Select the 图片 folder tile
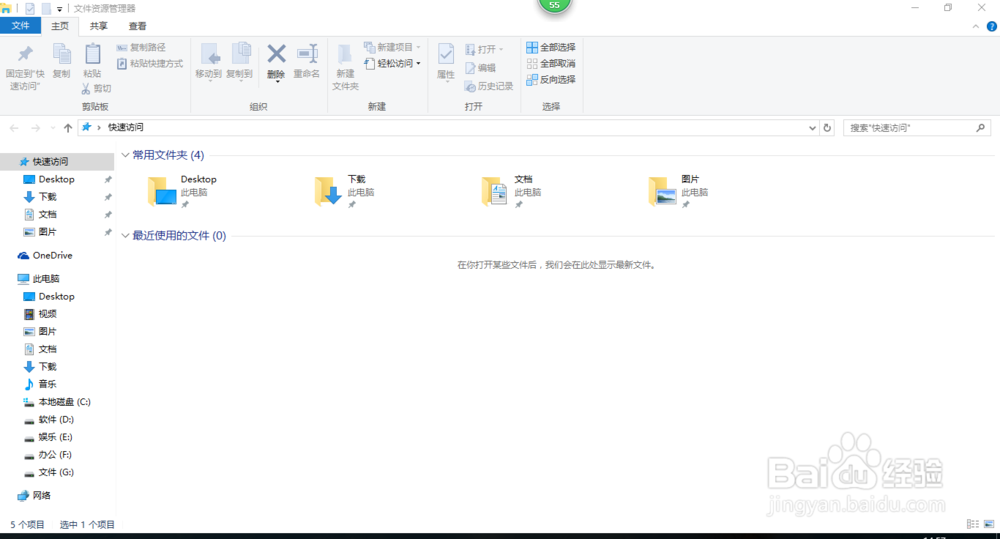 coord(679,191)
